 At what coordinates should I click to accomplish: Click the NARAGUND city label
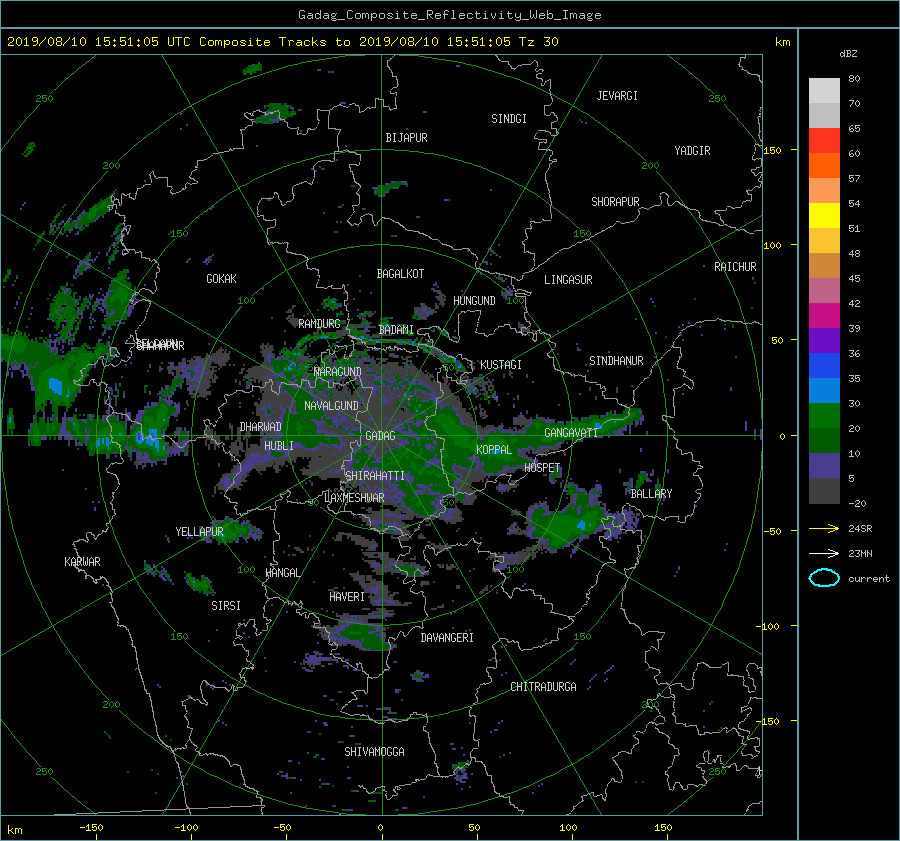pos(338,371)
